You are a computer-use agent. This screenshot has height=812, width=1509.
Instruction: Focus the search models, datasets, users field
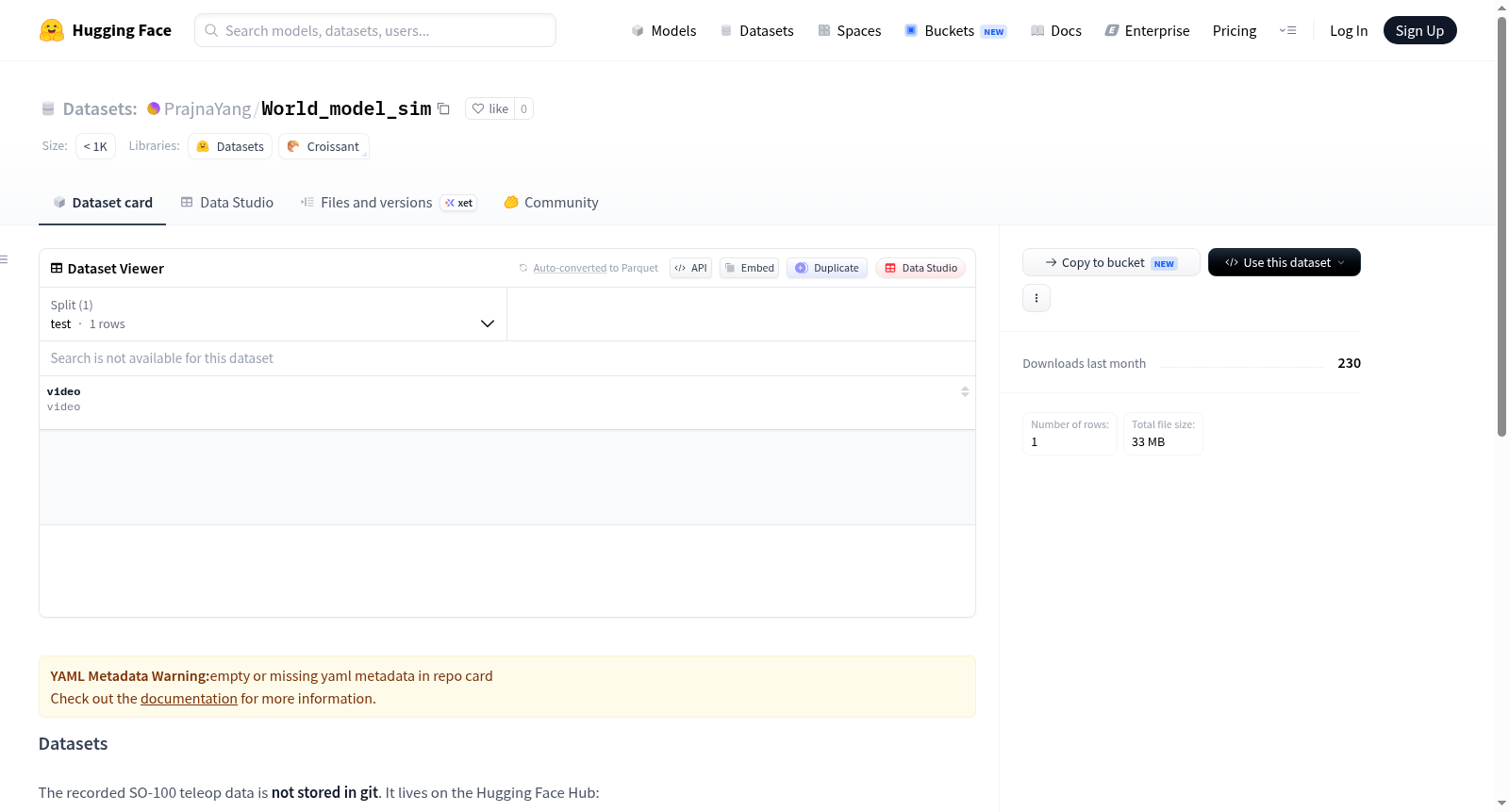pos(375,30)
